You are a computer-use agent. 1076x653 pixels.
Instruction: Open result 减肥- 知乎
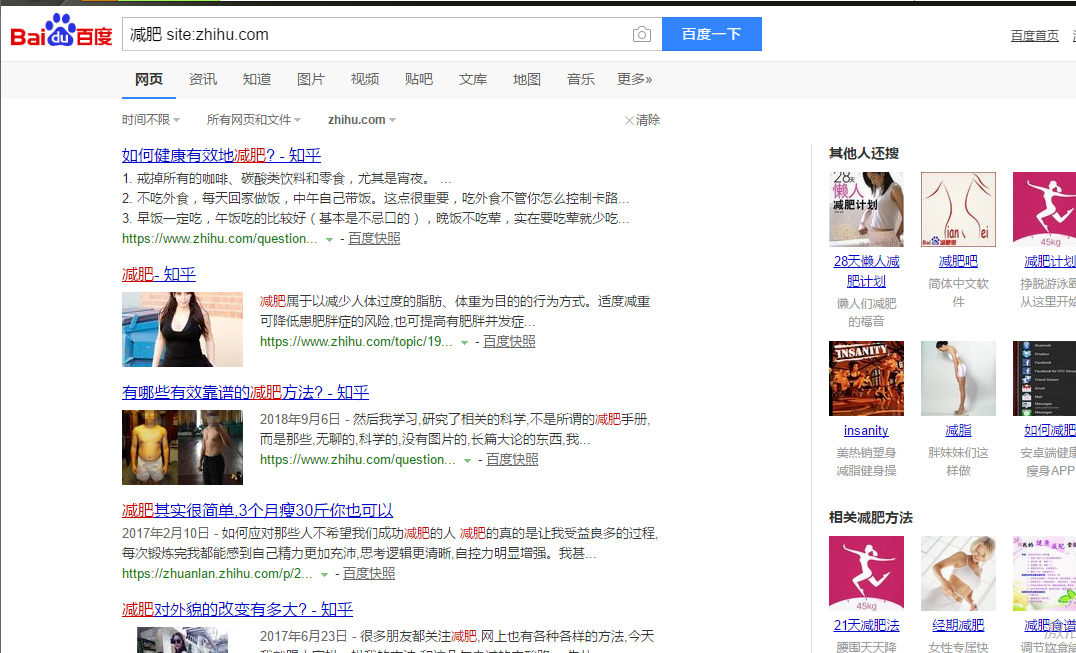click(x=159, y=274)
